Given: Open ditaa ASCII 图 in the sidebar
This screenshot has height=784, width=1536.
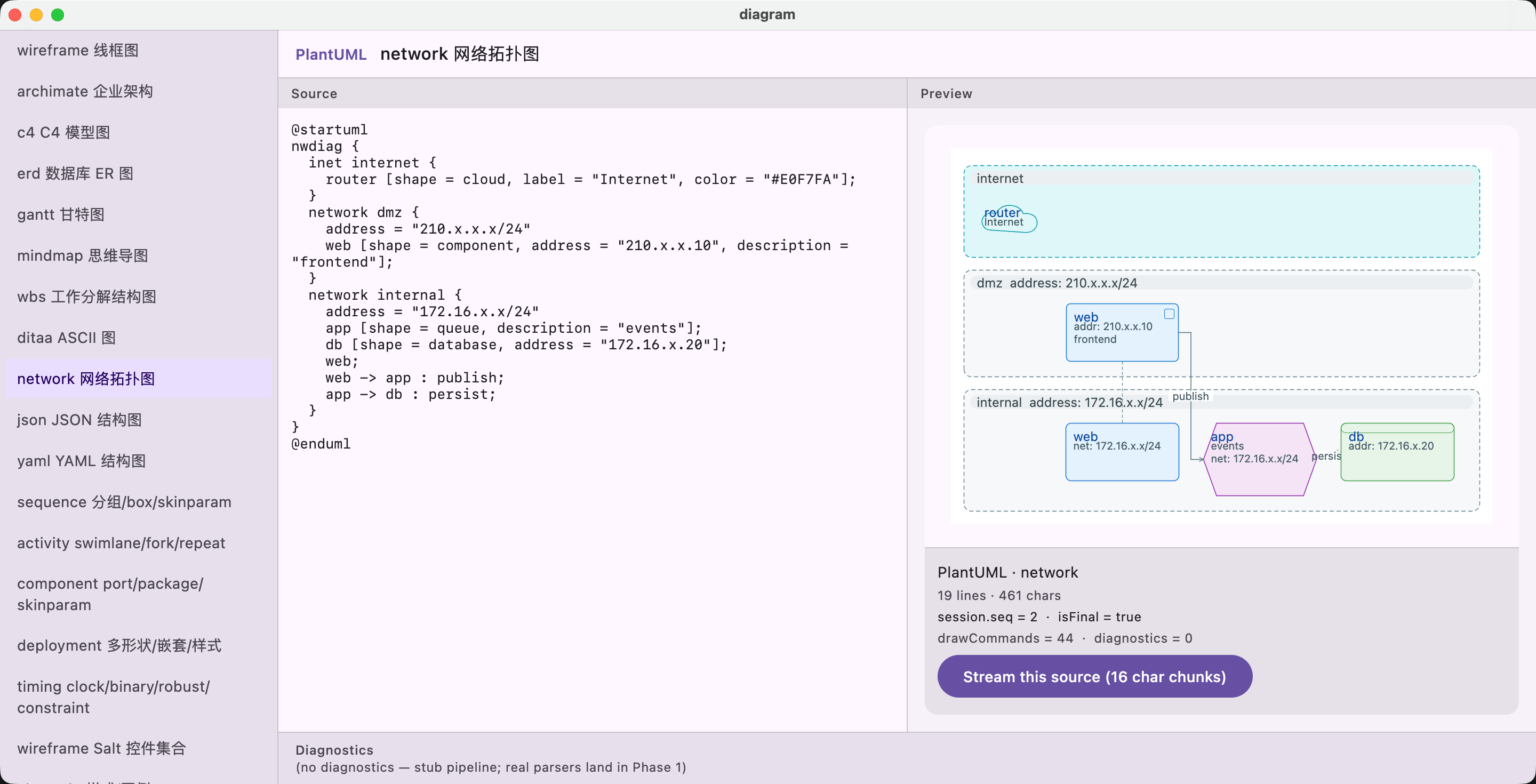Looking at the screenshot, I should 138,338.
